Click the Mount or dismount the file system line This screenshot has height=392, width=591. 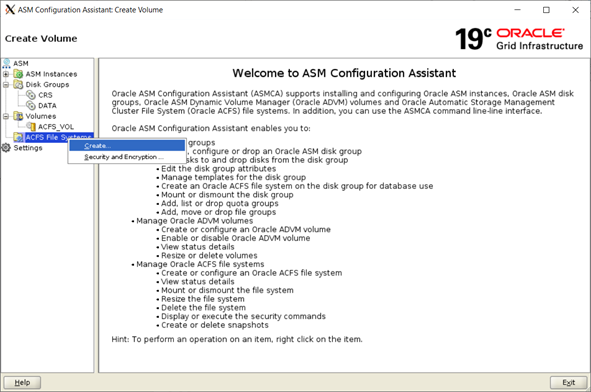pyautogui.click(x=227, y=290)
